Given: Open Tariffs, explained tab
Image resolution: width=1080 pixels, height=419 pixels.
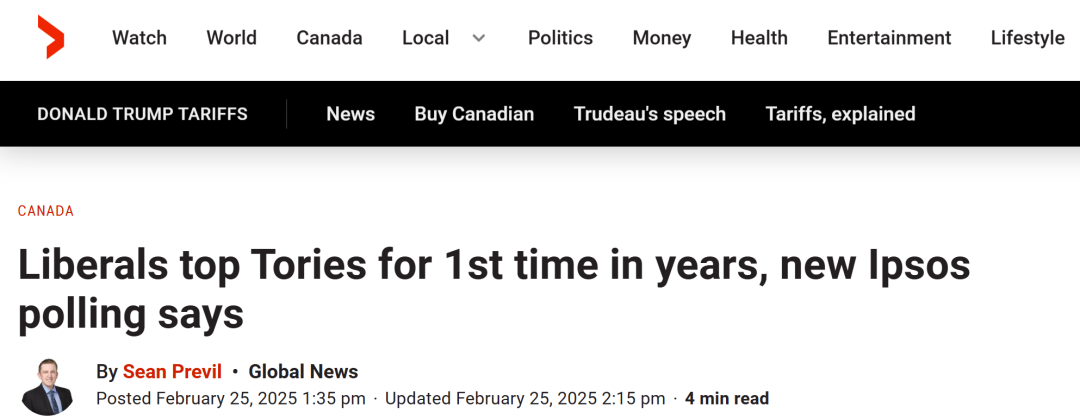Looking at the screenshot, I should tap(840, 114).
